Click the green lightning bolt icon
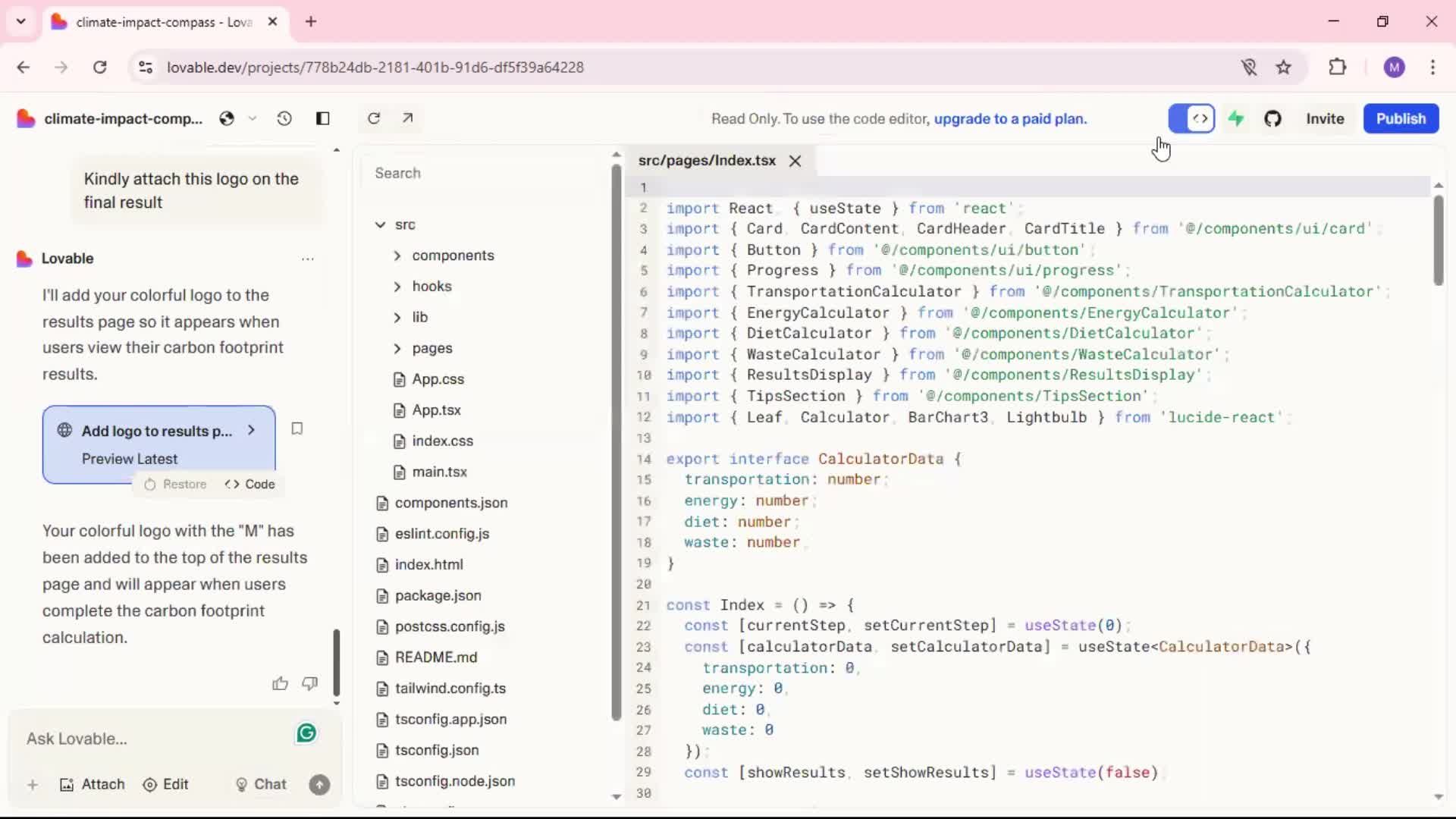 pyautogui.click(x=1236, y=118)
